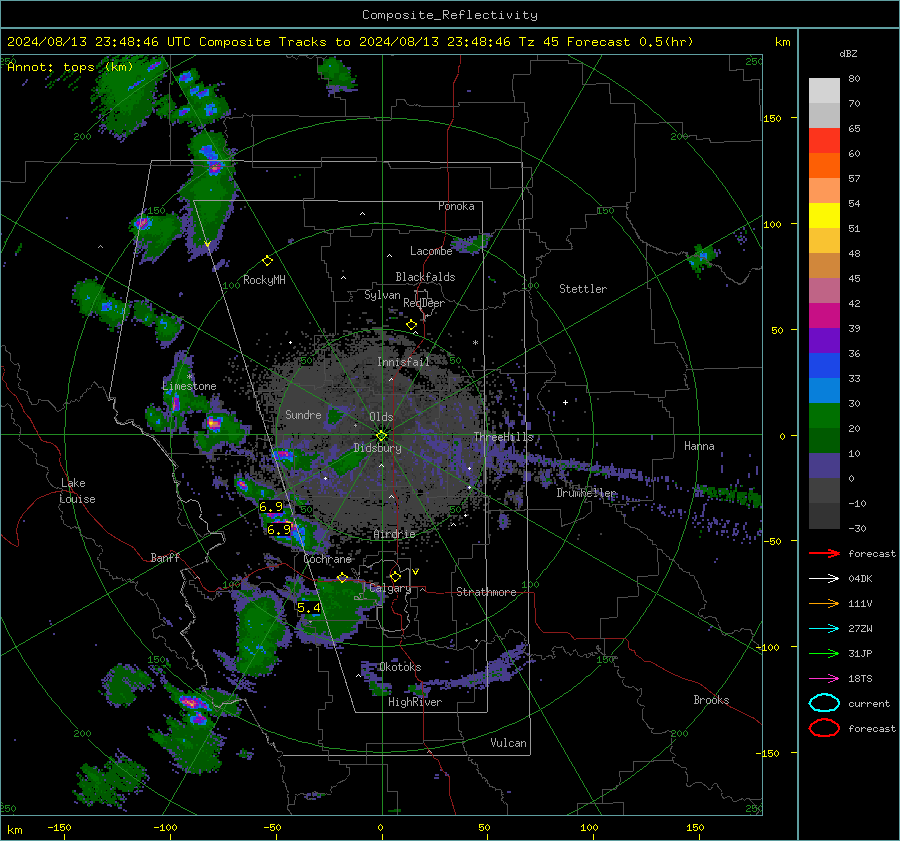900x841 pixels.
Task: Click the Brooks town label
Action: pos(711,700)
